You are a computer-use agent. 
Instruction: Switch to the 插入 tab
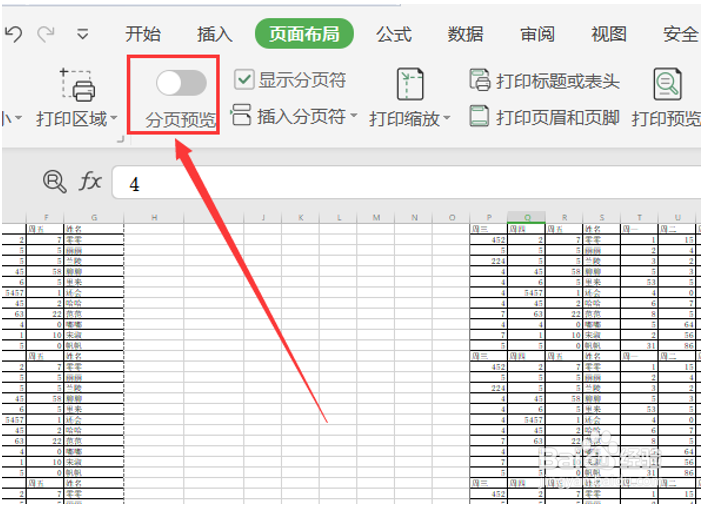[x=214, y=34]
